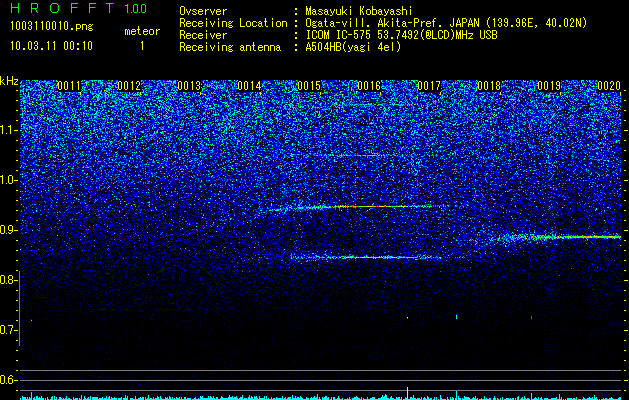
Task: Click the 0.6 kHz axis label
Action: (8, 380)
